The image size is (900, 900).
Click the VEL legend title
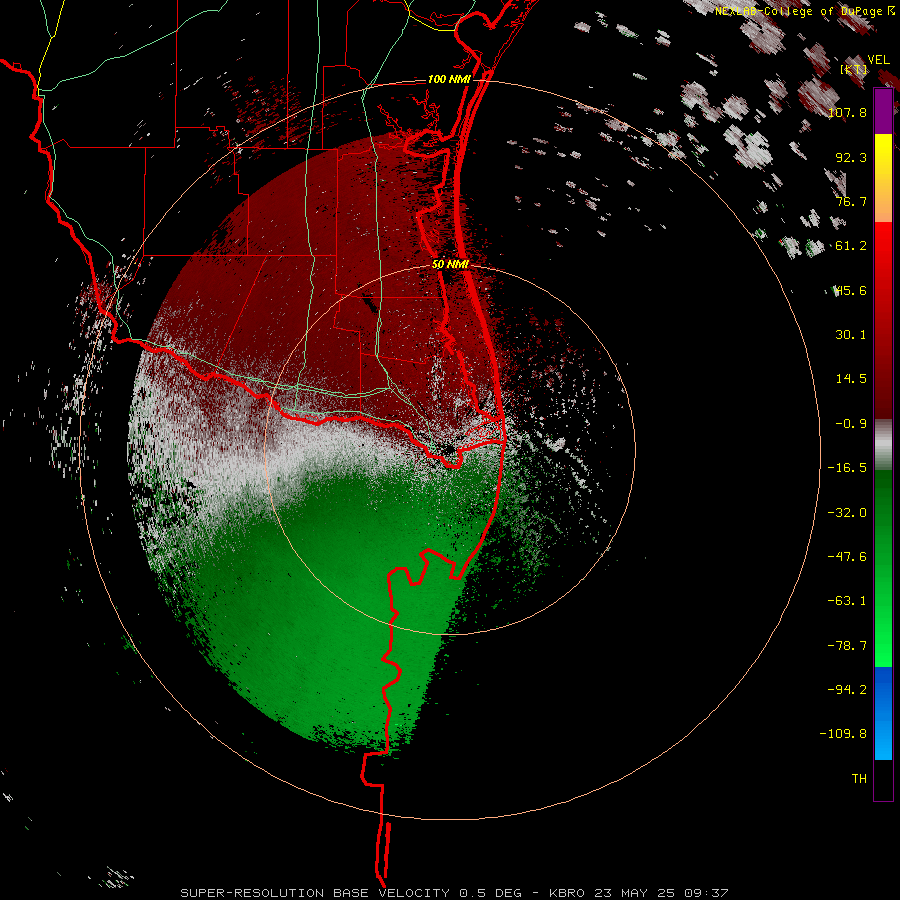(x=878, y=60)
